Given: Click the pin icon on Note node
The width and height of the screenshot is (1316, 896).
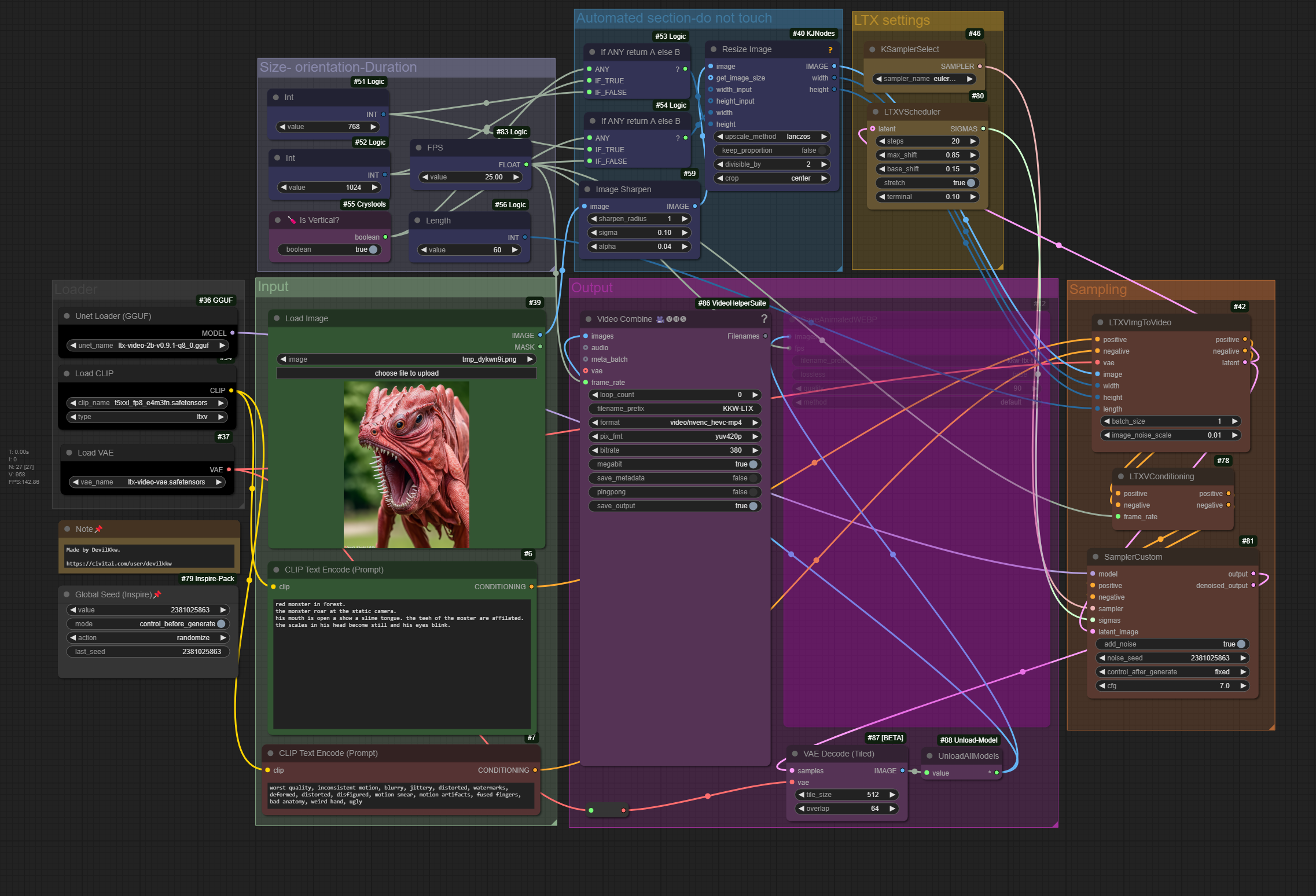Looking at the screenshot, I should tap(98, 529).
